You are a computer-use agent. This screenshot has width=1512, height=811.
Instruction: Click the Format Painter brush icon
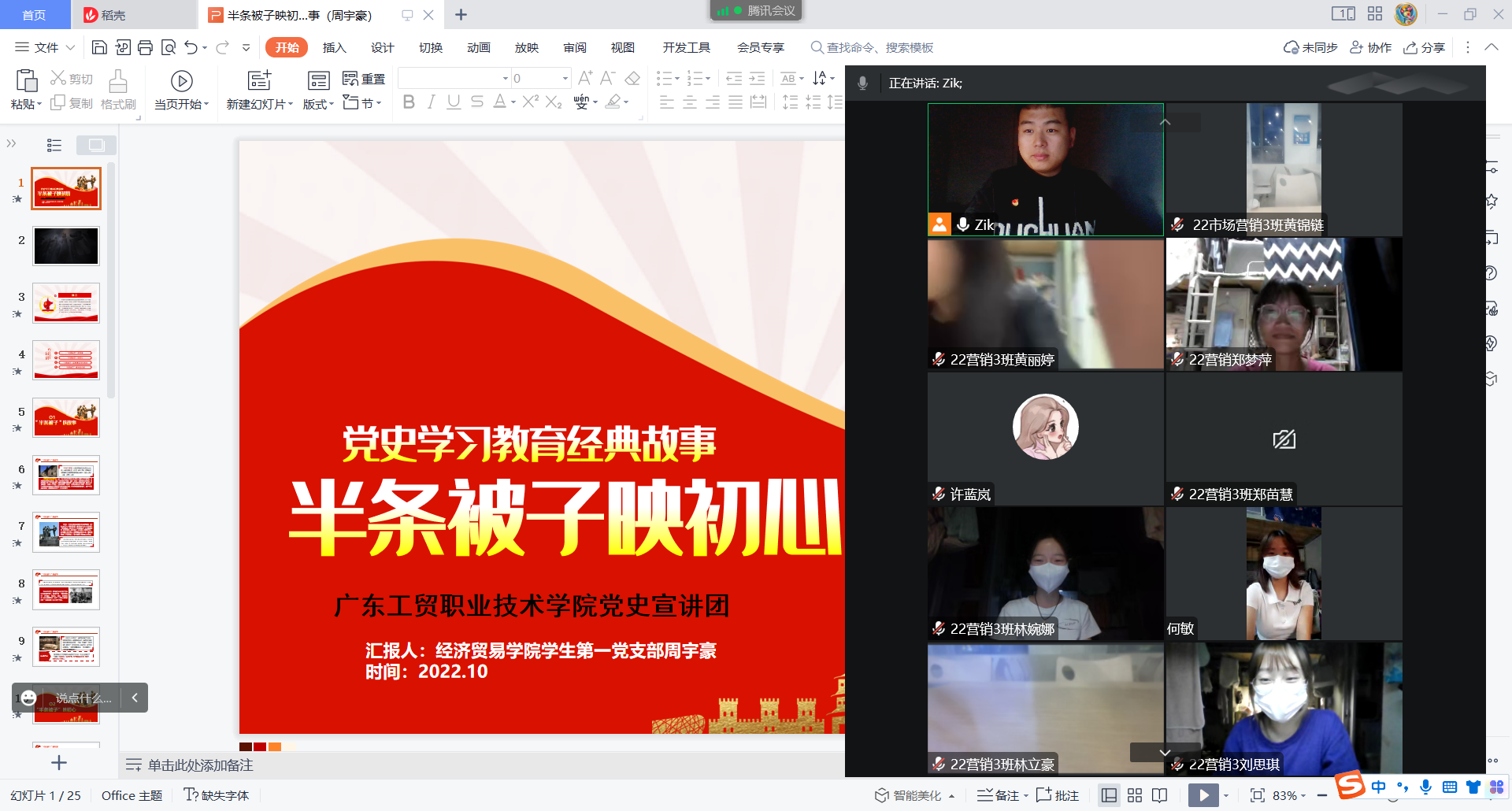pyautogui.click(x=118, y=82)
